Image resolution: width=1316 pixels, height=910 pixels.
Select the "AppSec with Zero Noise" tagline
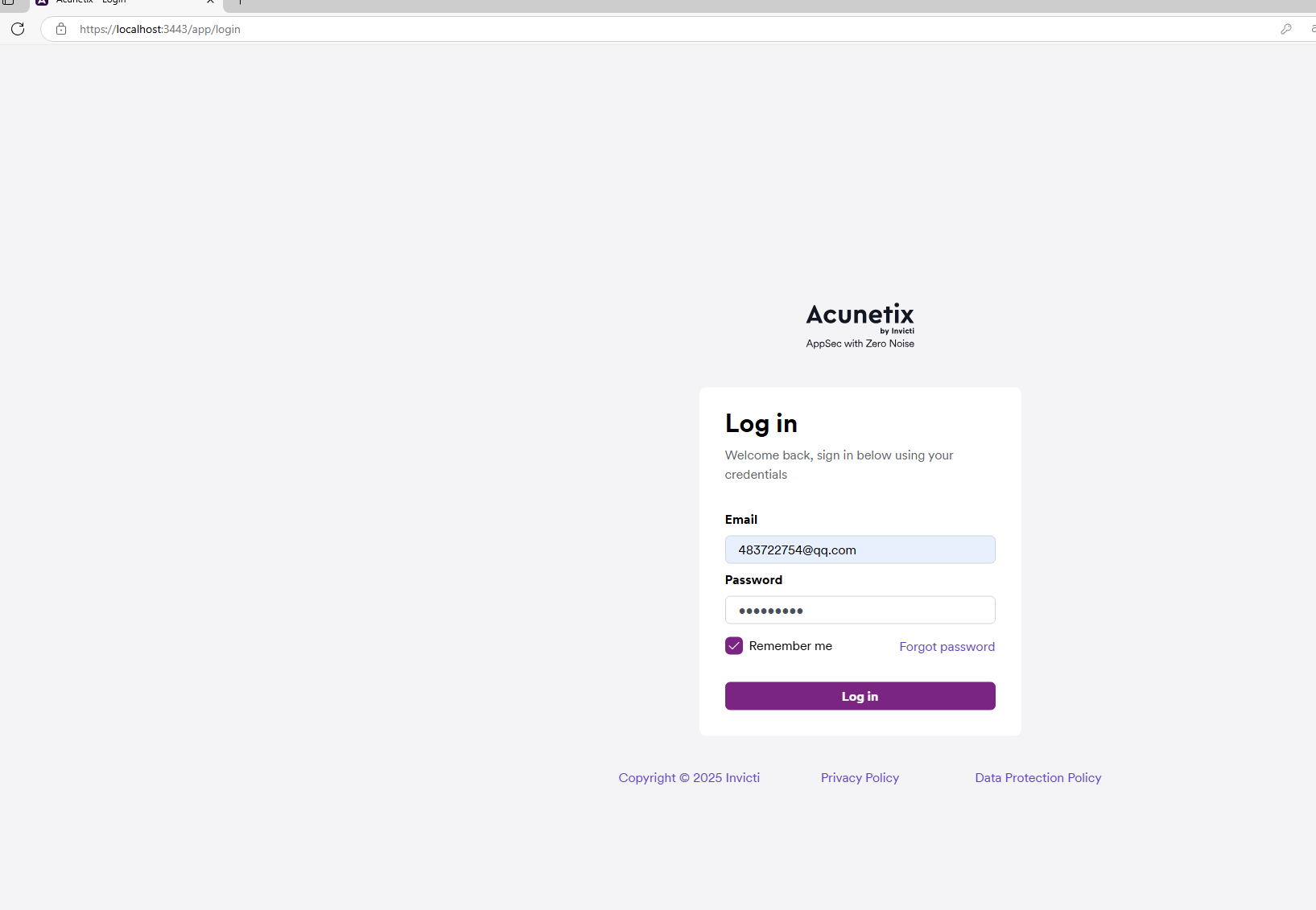tap(860, 344)
